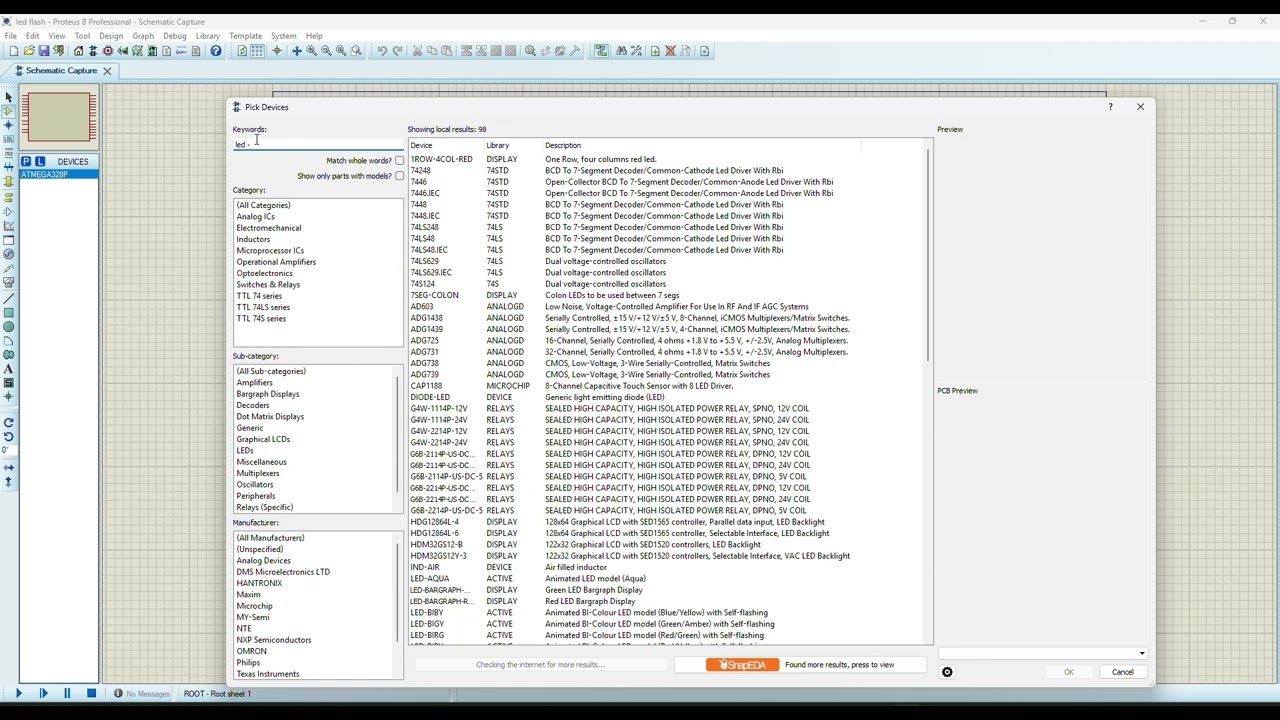The height and width of the screenshot is (720, 1280).
Task: Choose the Junction Dot mode tool
Action: (x=9, y=126)
